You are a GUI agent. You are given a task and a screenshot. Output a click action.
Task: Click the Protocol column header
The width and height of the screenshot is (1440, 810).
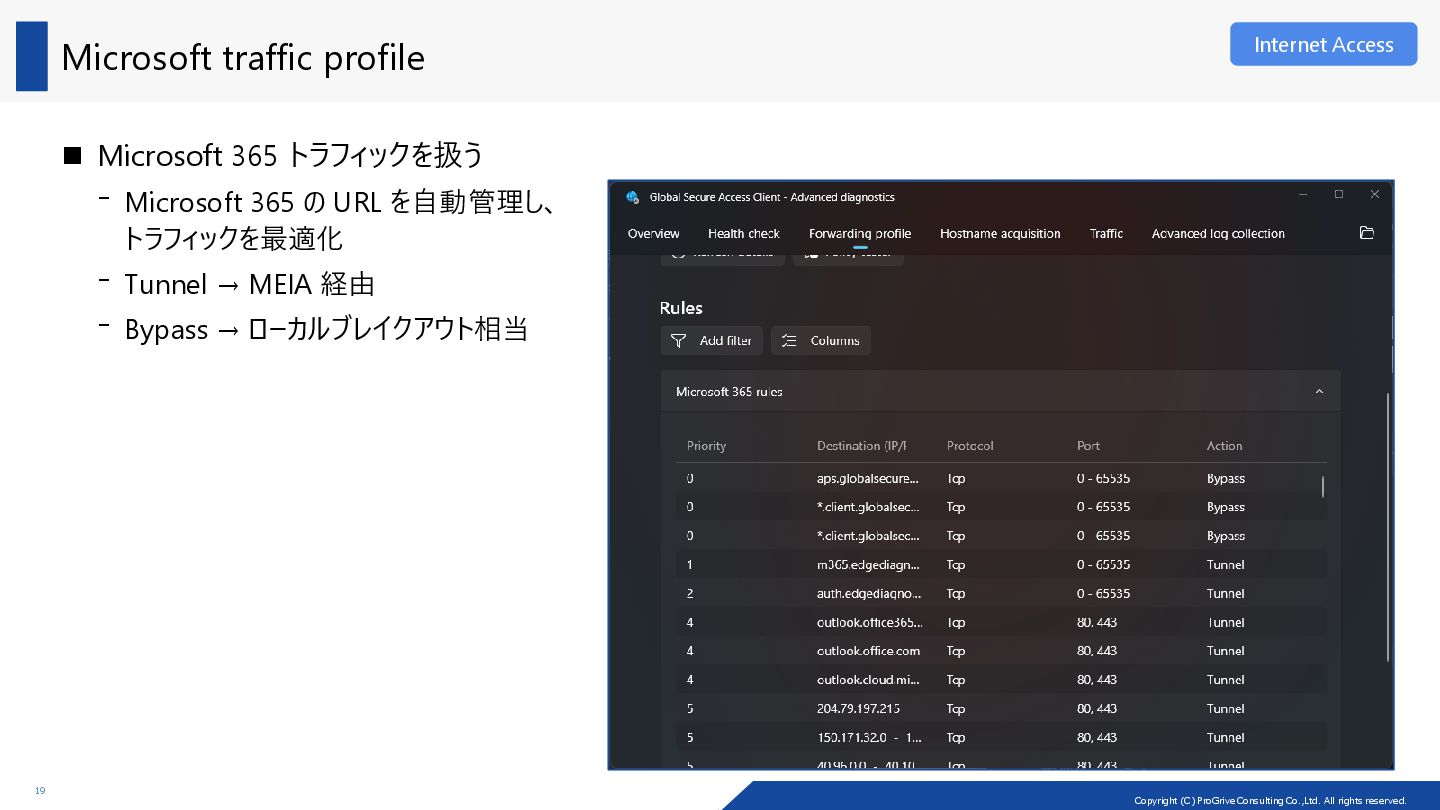pos(970,446)
